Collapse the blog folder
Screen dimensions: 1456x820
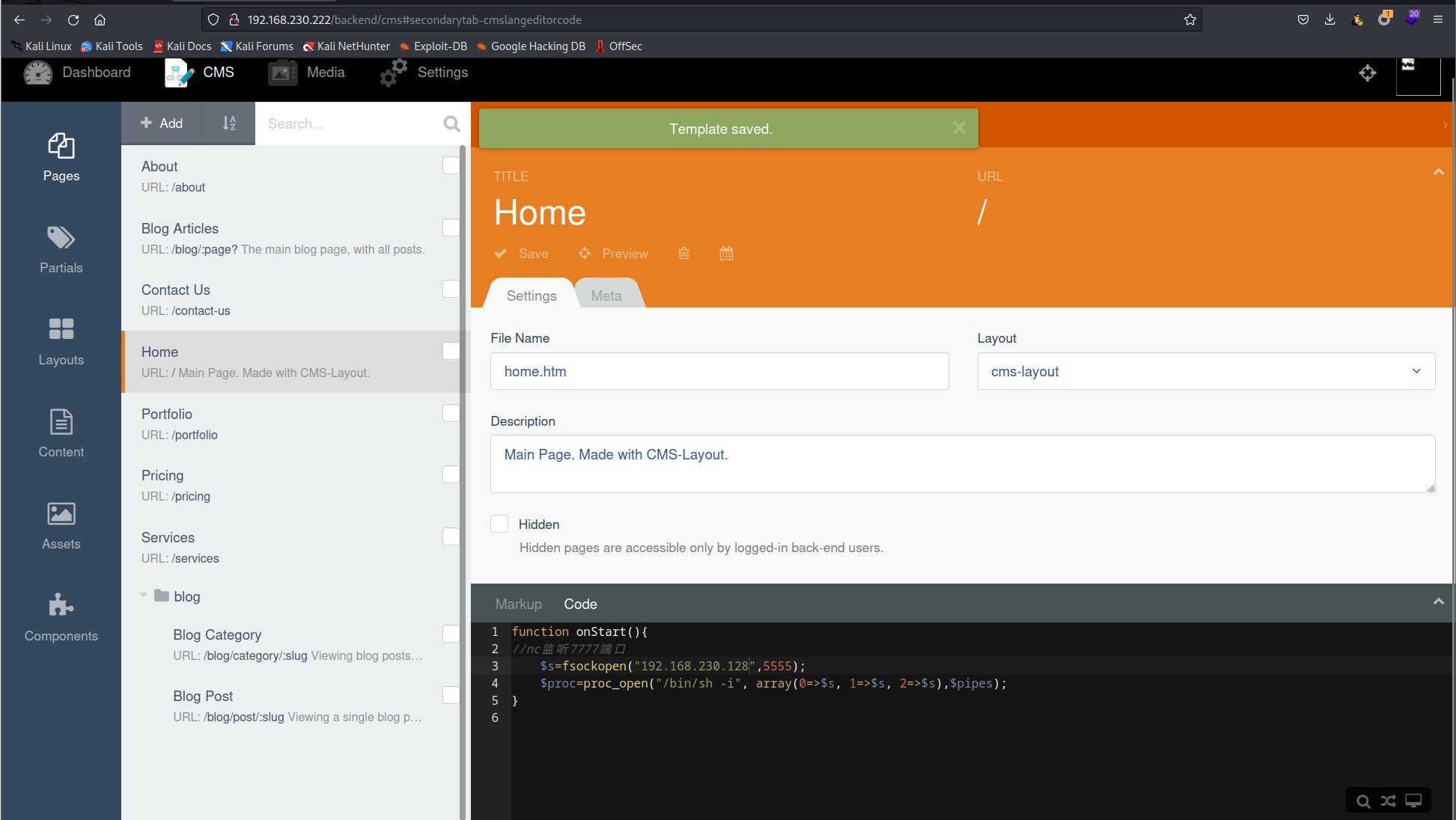(x=143, y=596)
